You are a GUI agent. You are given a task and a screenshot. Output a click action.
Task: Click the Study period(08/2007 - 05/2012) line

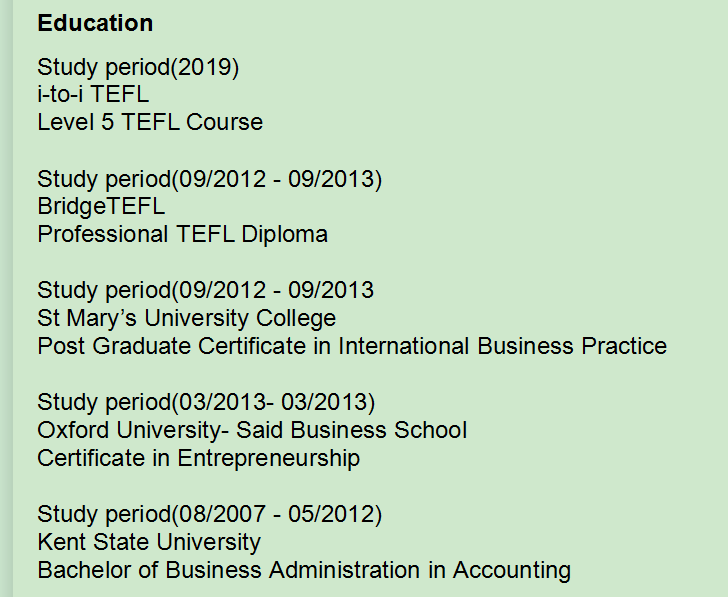(x=209, y=515)
